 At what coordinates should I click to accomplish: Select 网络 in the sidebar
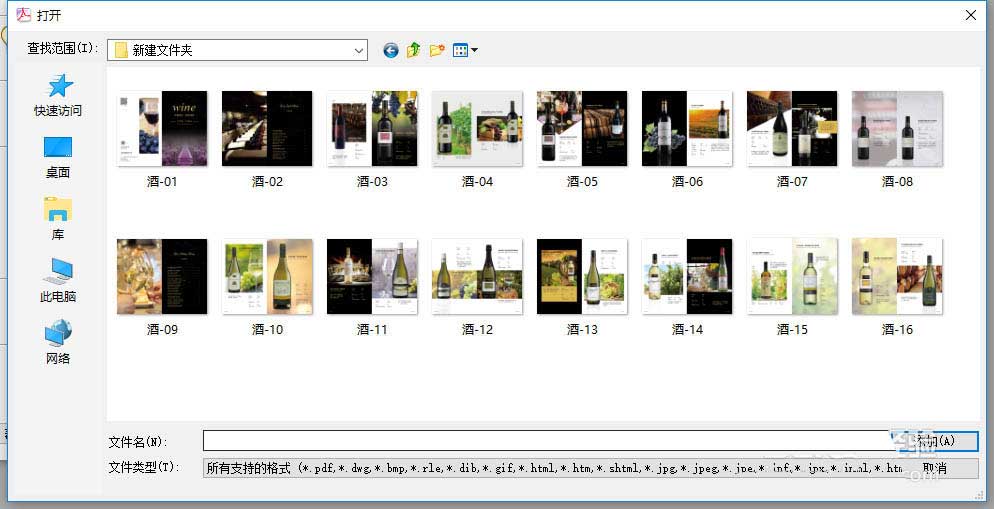pyautogui.click(x=58, y=343)
